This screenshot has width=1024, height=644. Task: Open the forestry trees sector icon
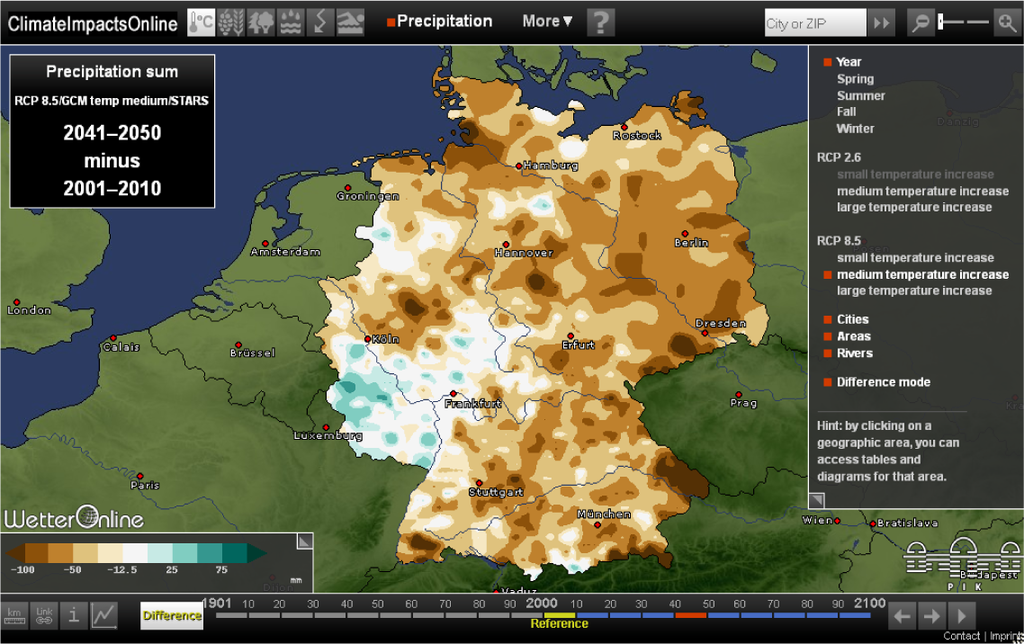[261, 22]
